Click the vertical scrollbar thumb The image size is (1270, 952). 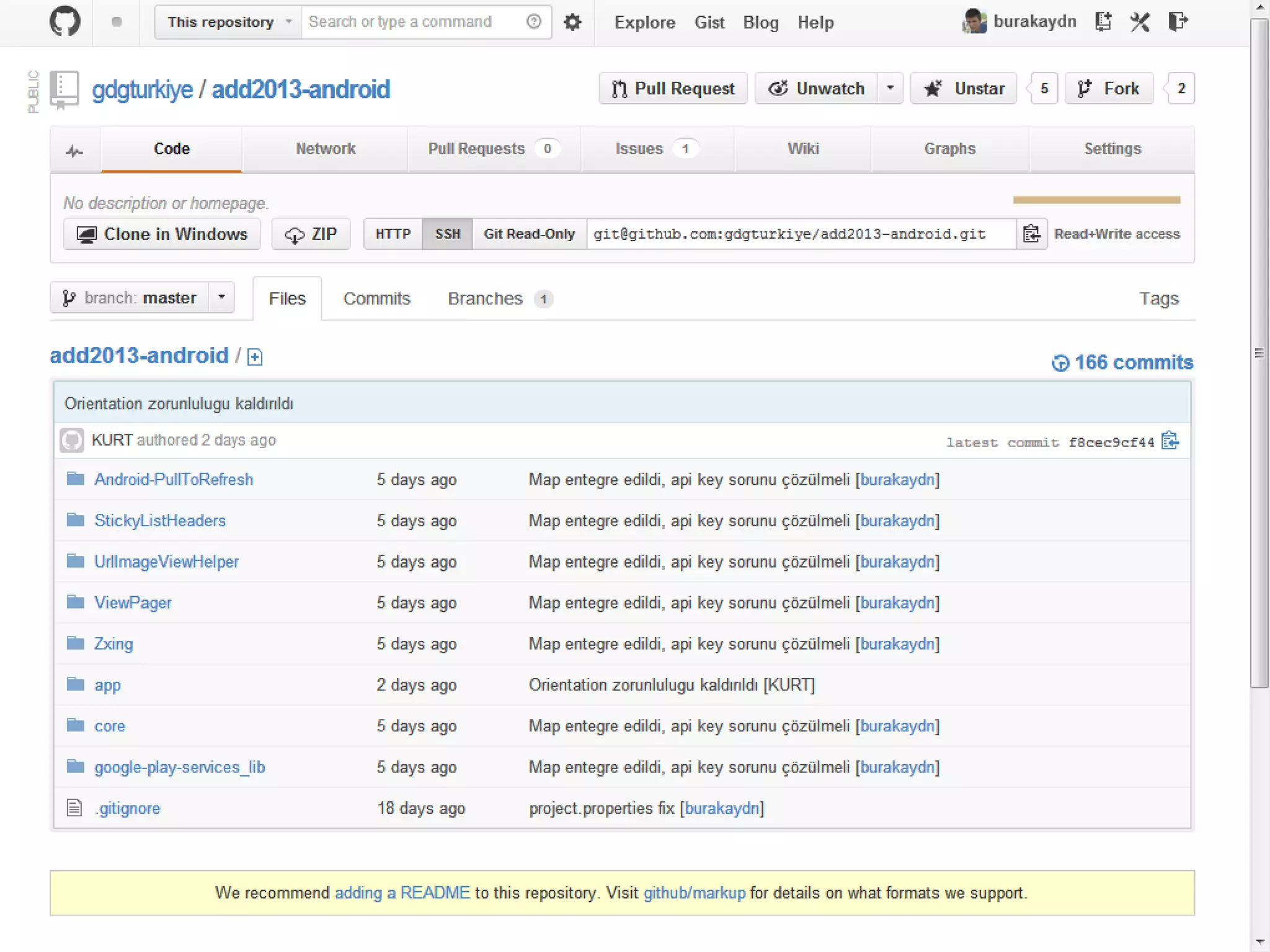tap(1259, 353)
